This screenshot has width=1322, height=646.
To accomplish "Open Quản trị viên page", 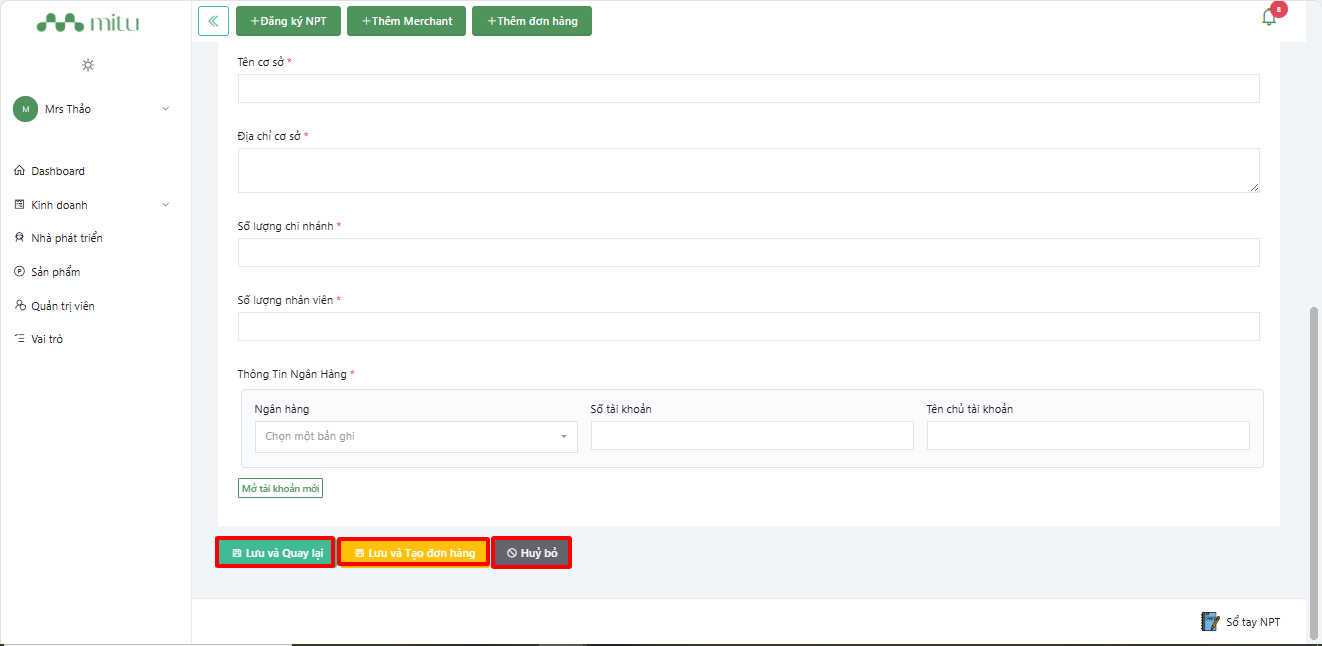I will [62, 306].
